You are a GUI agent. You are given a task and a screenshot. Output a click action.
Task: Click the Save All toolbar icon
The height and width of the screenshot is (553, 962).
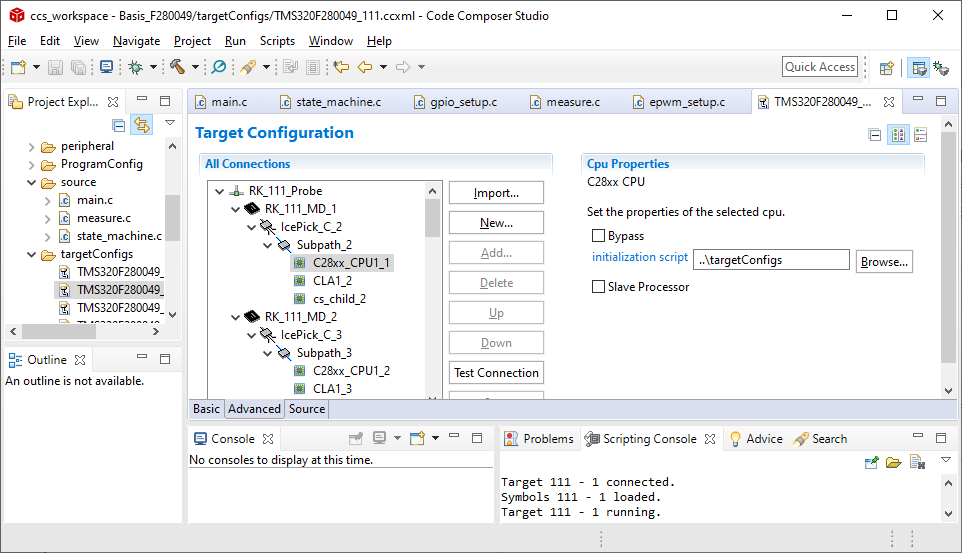(78, 67)
